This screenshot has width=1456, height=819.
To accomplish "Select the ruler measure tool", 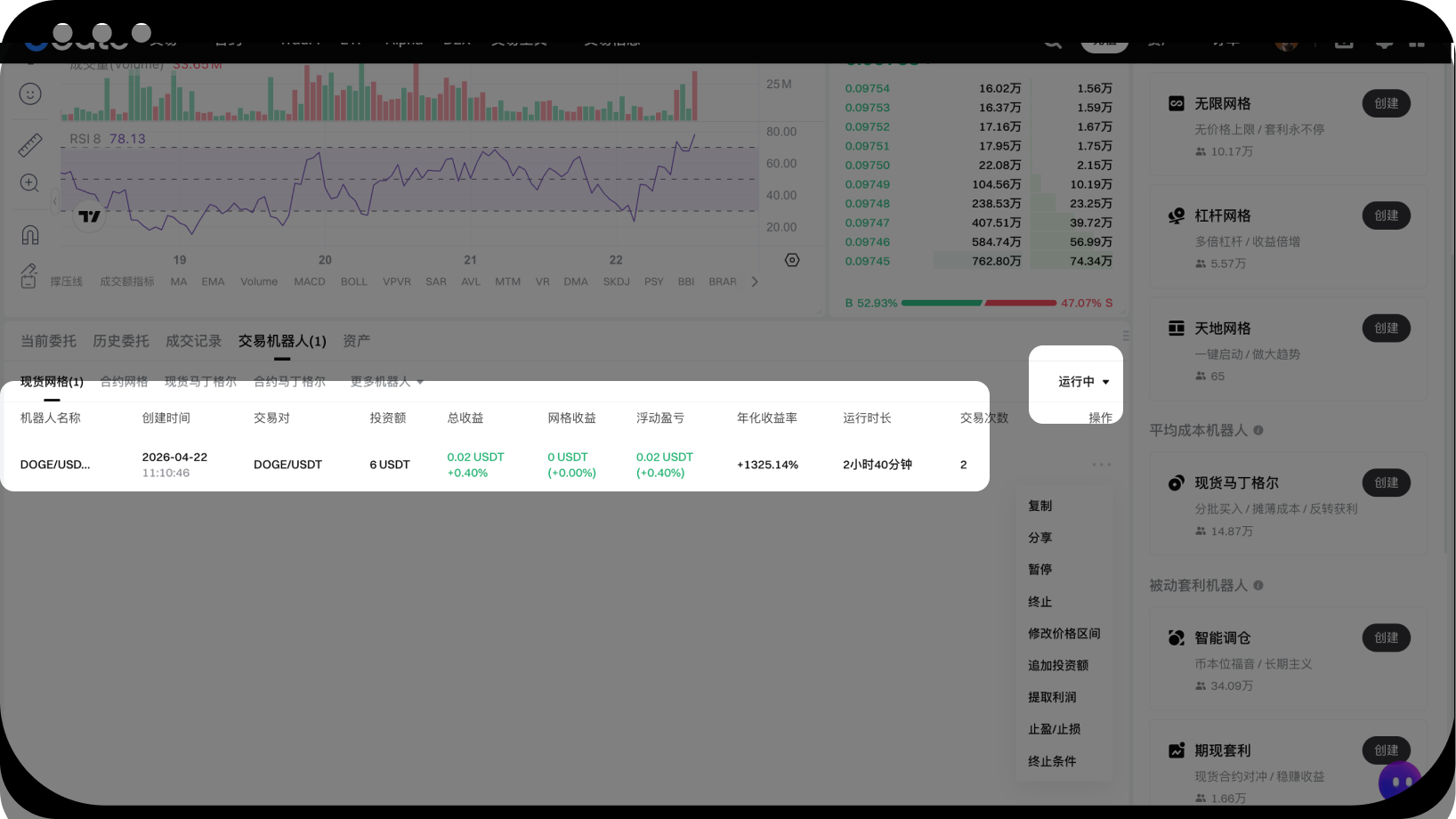I will [30, 144].
